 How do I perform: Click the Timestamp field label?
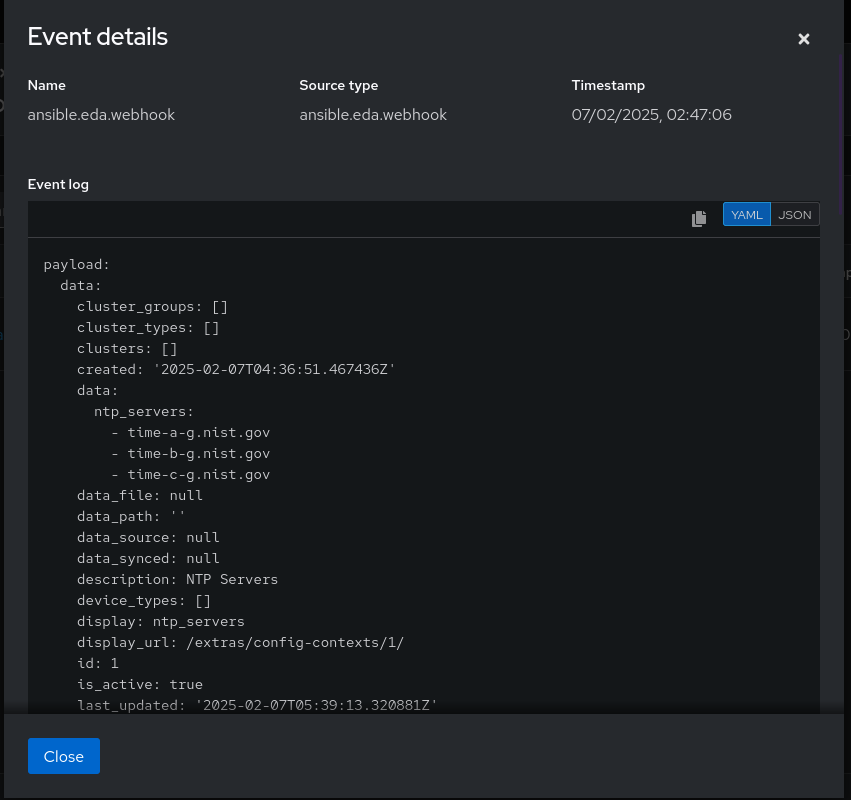[608, 85]
